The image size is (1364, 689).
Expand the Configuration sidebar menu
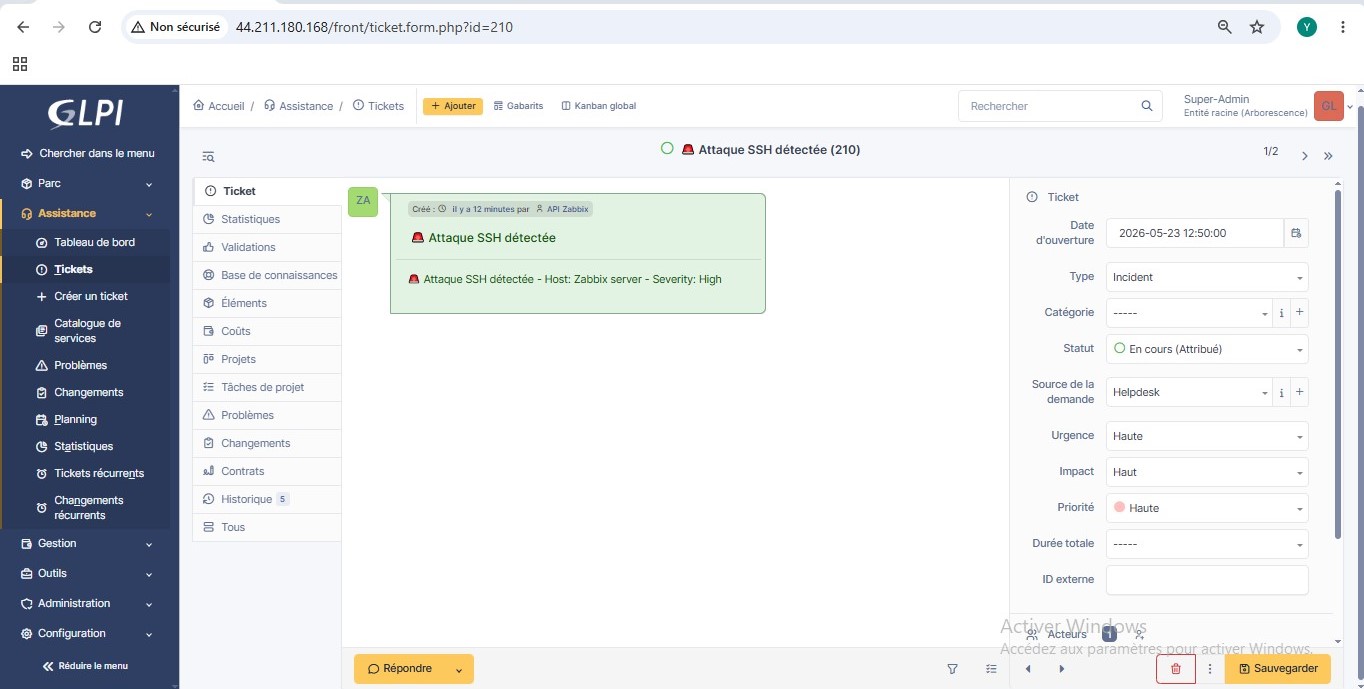89,634
